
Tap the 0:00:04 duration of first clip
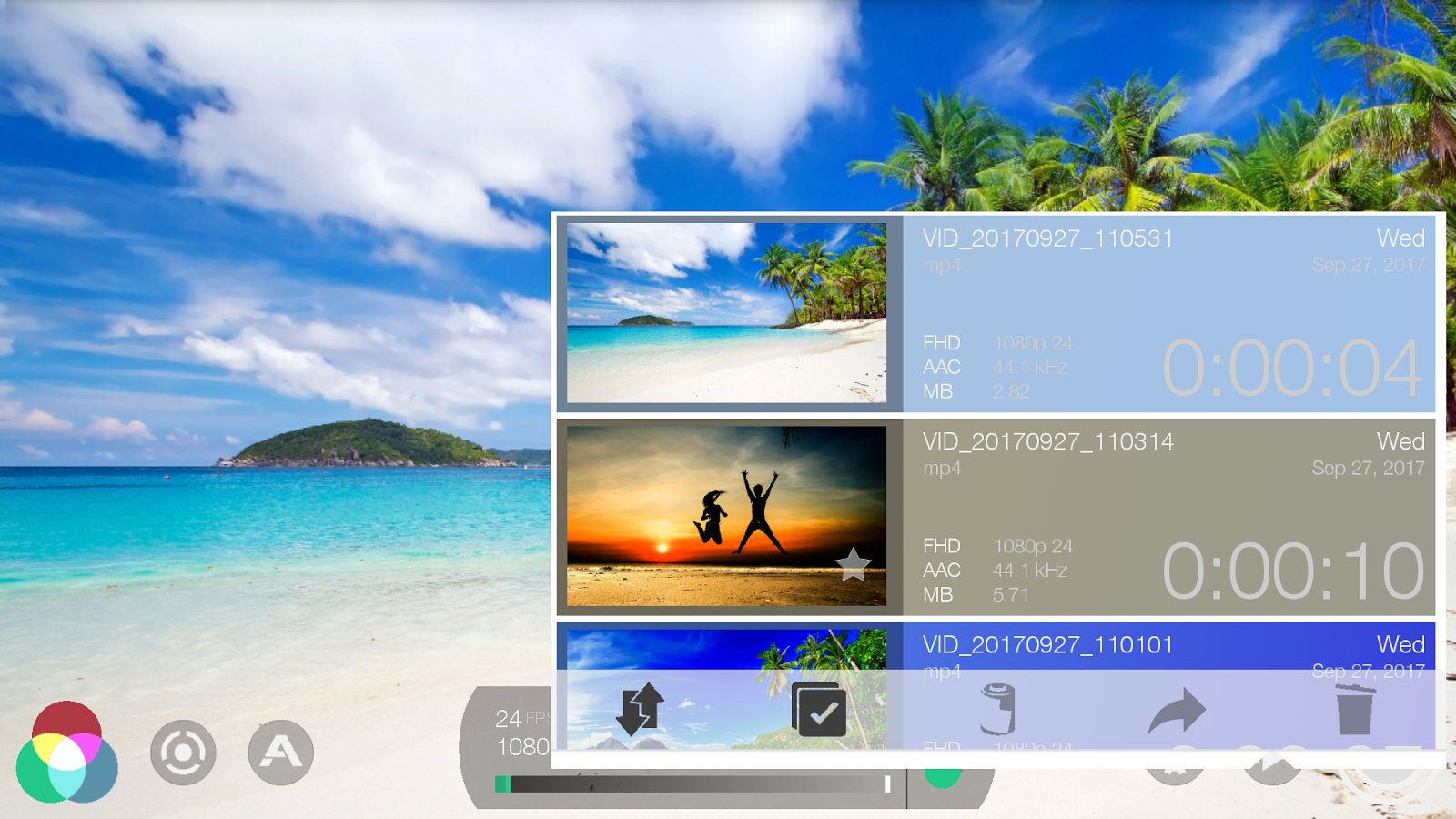1292,369
